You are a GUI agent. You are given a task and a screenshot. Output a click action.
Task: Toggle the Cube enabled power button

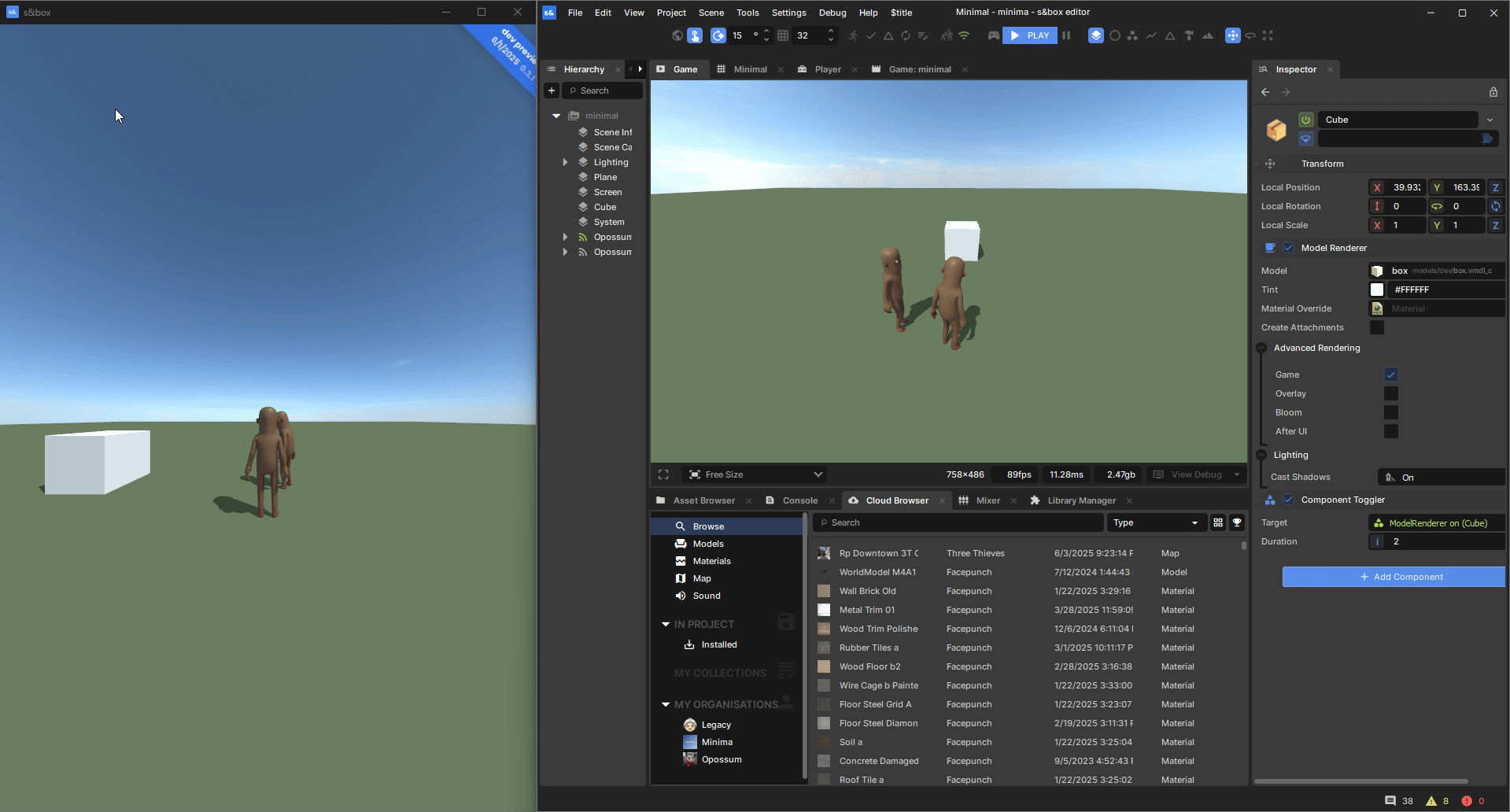point(1306,120)
